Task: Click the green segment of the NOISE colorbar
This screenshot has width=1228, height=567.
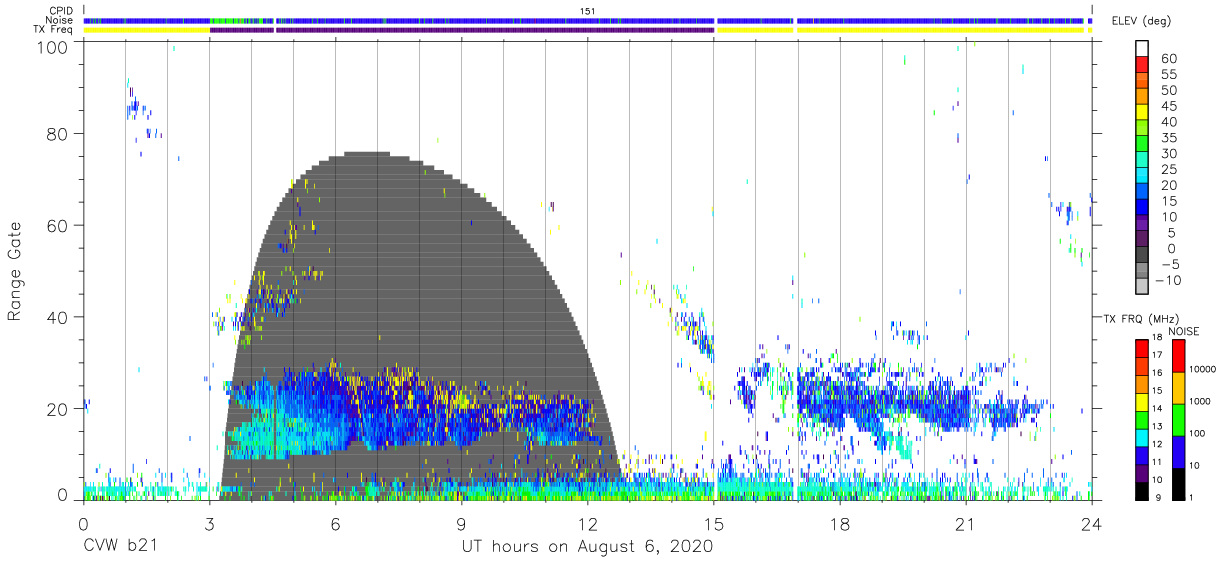Action: click(x=1178, y=420)
